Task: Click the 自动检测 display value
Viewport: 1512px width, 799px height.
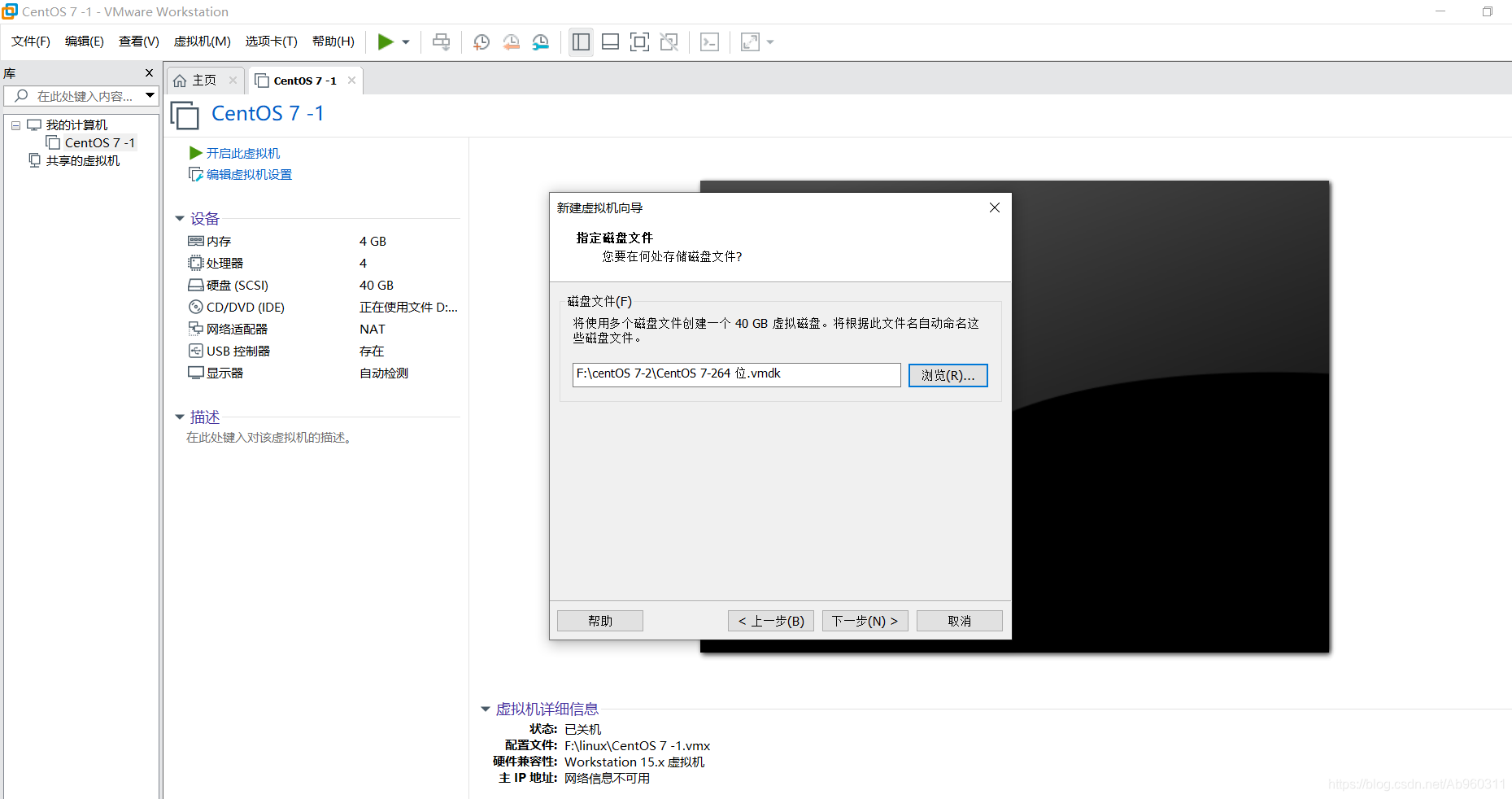Action: 384,373
